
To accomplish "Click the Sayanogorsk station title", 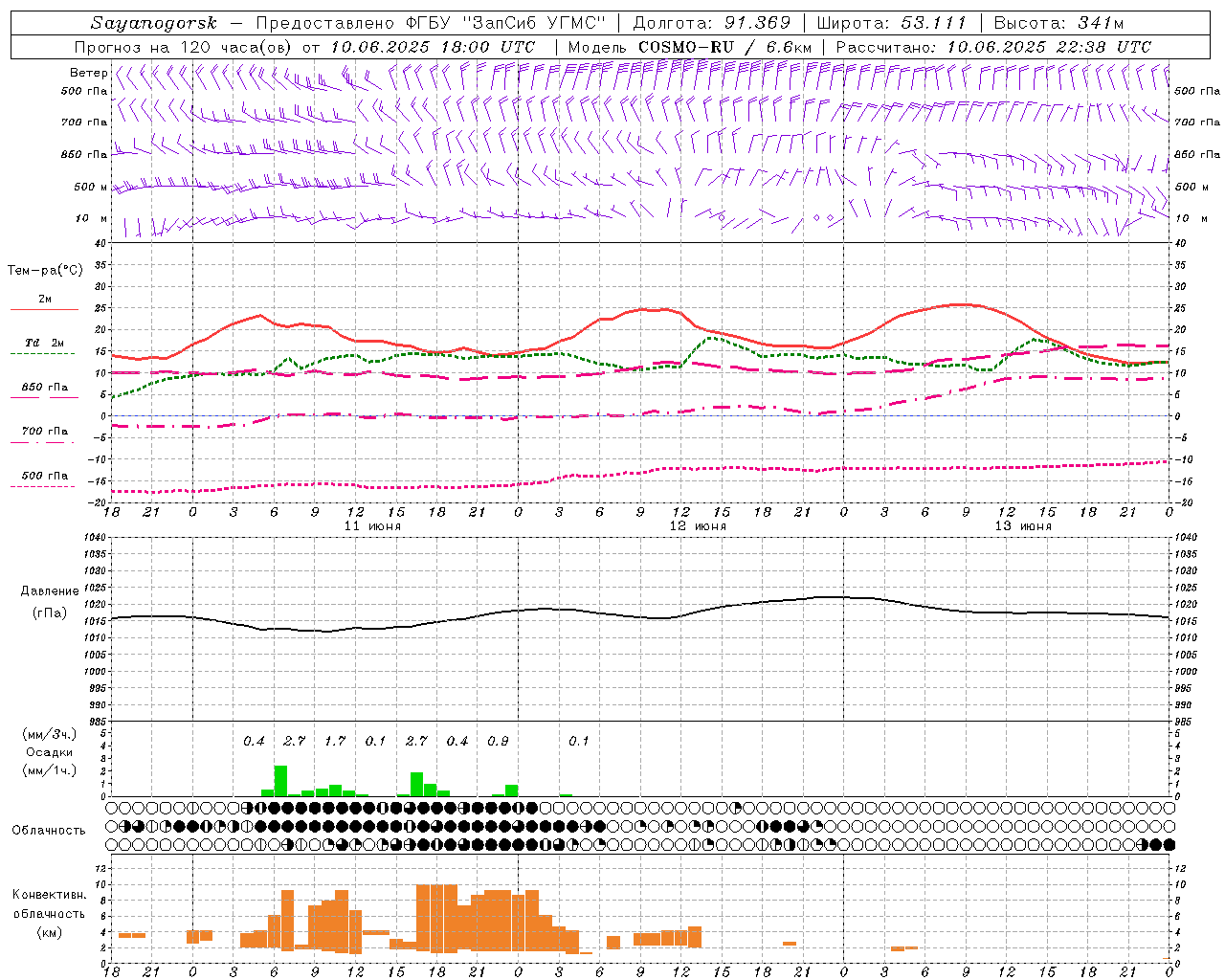I will [x=153, y=23].
